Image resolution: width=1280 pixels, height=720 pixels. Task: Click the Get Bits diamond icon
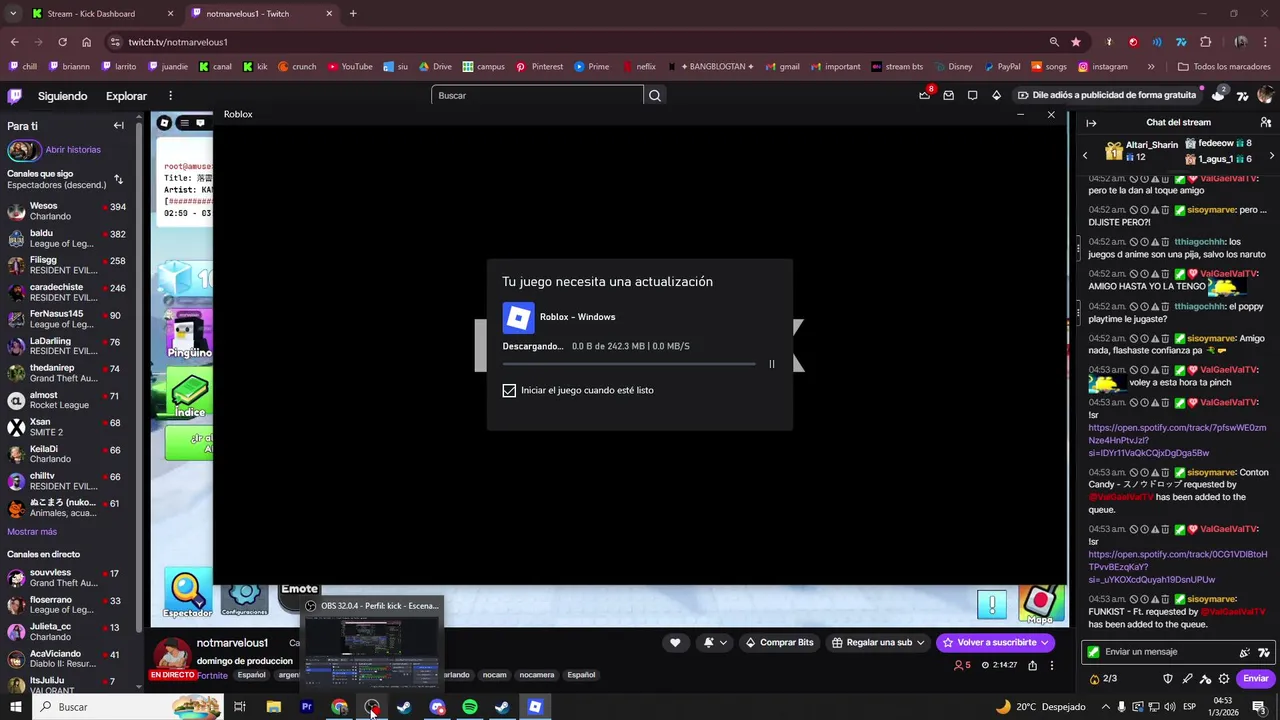tap(996, 96)
